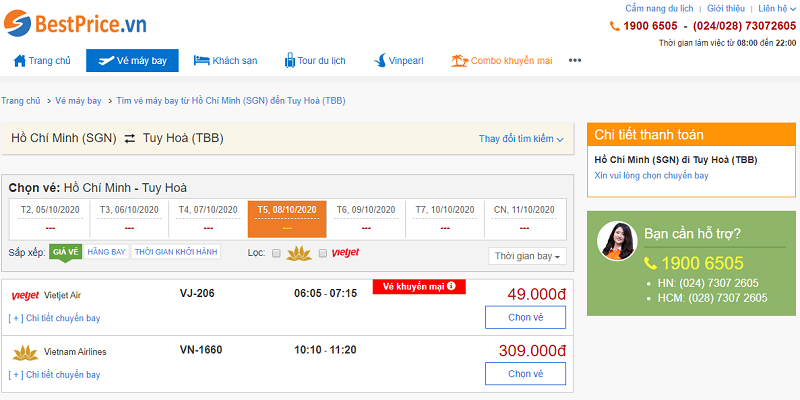This screenshot has height=400, width=800.
Task: Select date T4, 07/10/2020
Action: (208, 219)
